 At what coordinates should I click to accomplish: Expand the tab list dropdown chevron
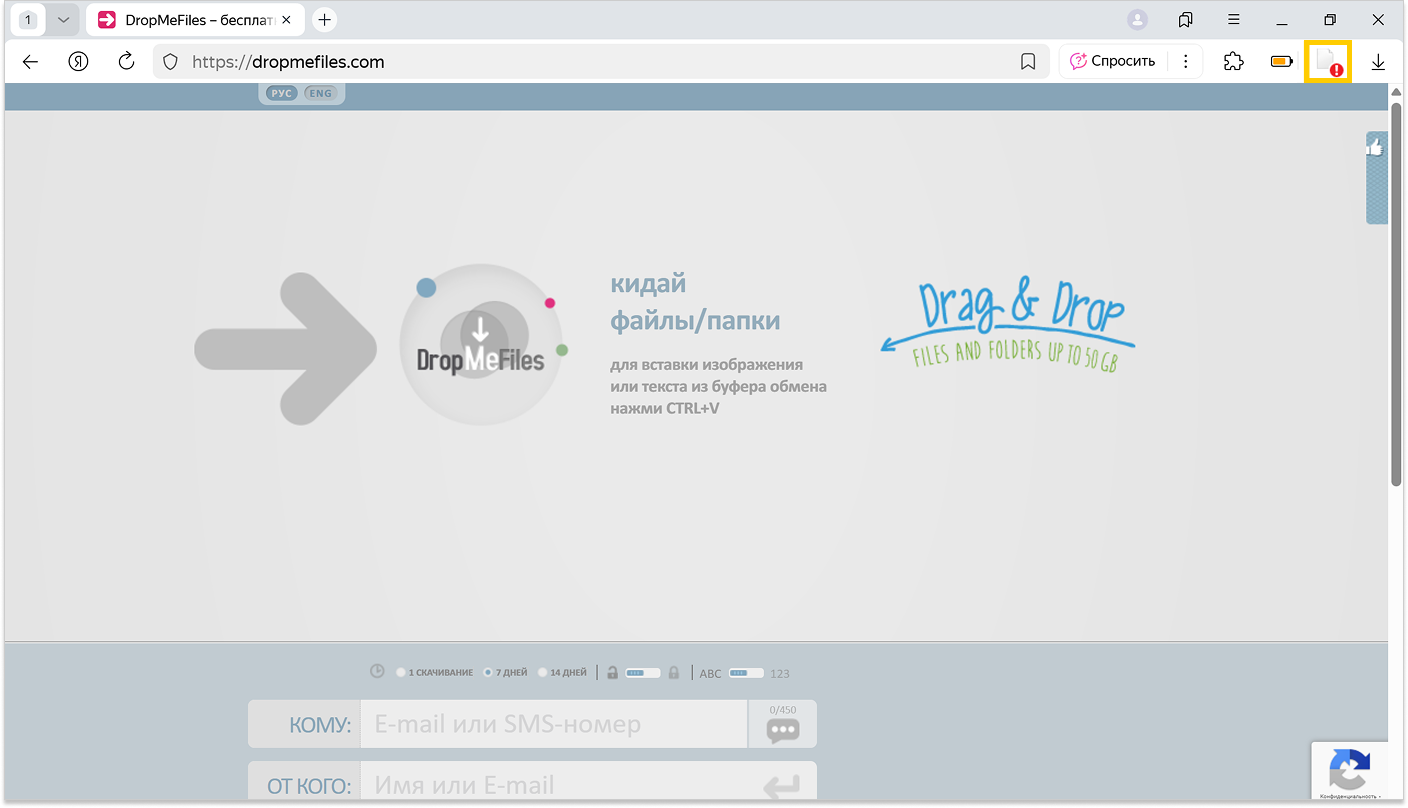coord(63,20)
